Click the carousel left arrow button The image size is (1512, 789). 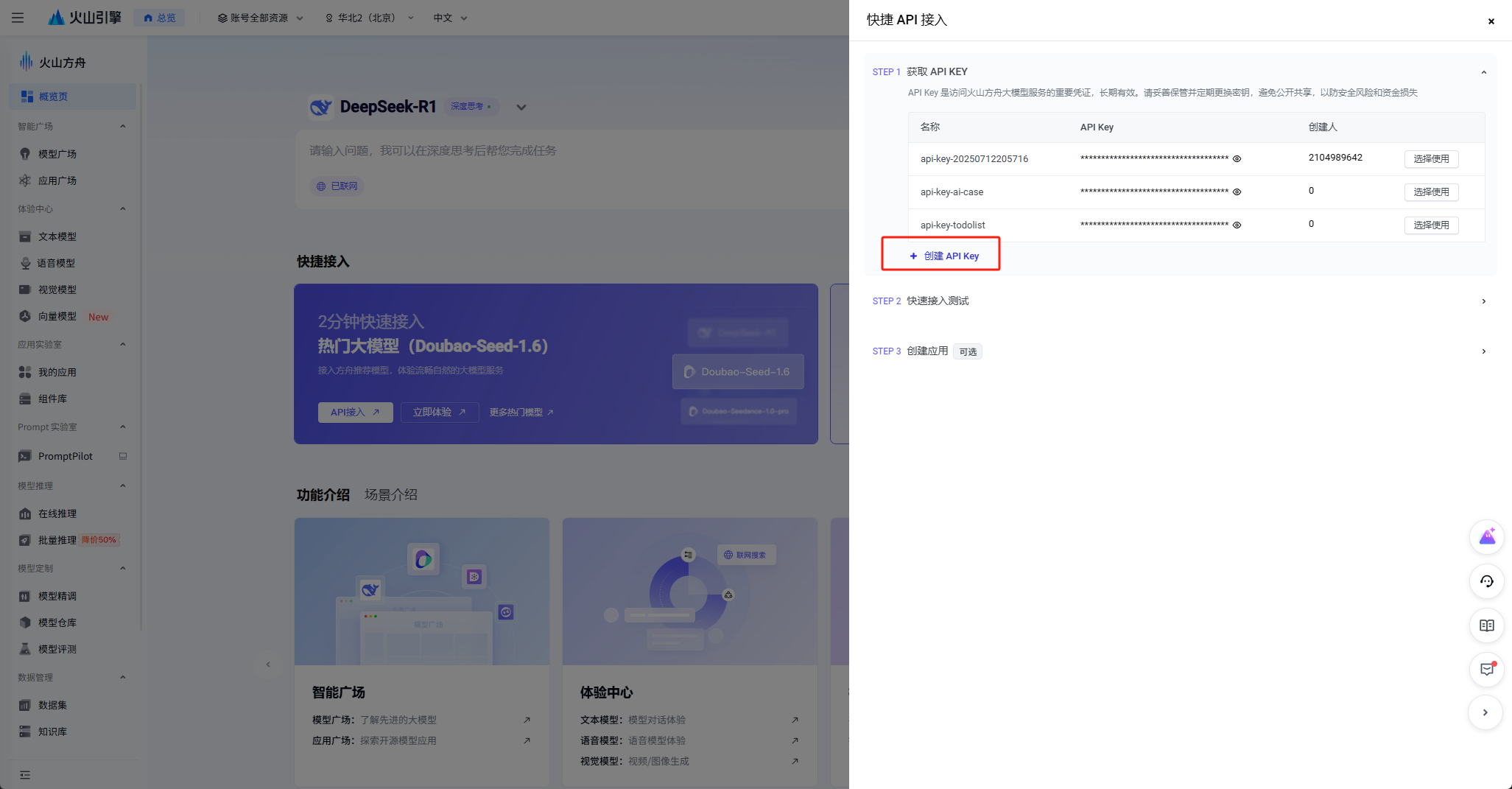[x=268, y=664]
